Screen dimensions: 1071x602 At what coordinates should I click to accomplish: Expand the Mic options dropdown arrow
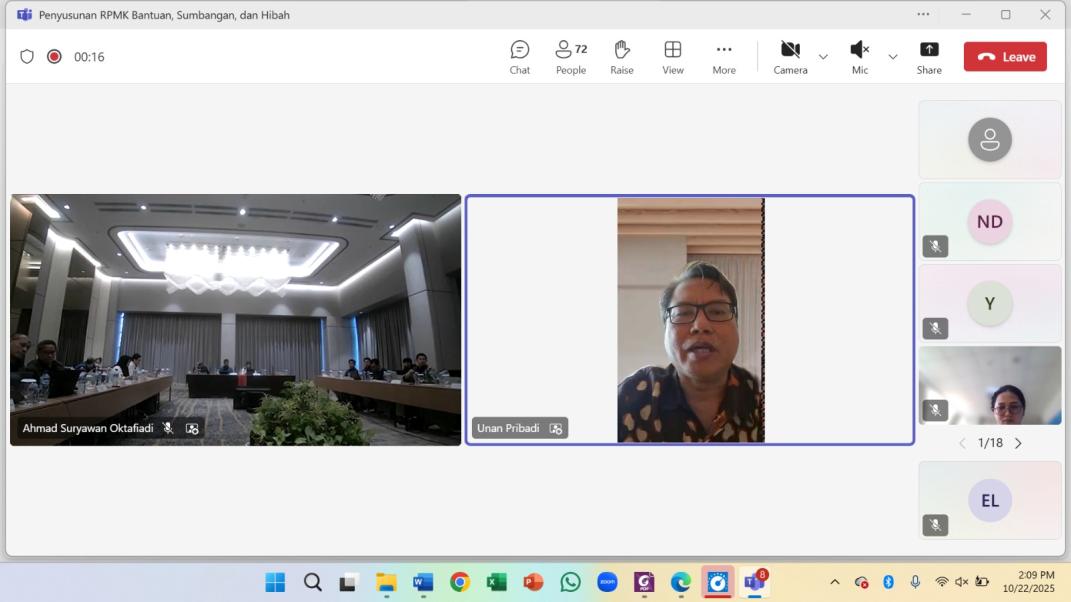(893, 57)
